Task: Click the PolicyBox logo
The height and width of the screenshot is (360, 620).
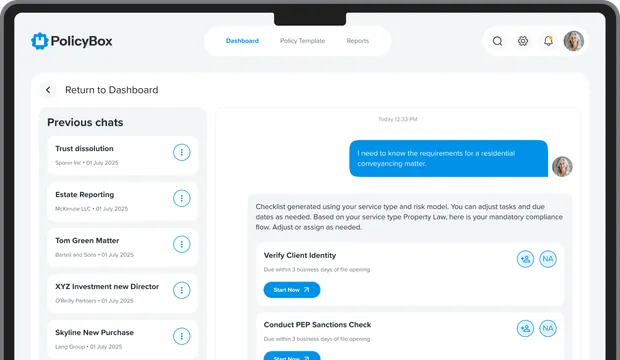Action: point(72,41)
